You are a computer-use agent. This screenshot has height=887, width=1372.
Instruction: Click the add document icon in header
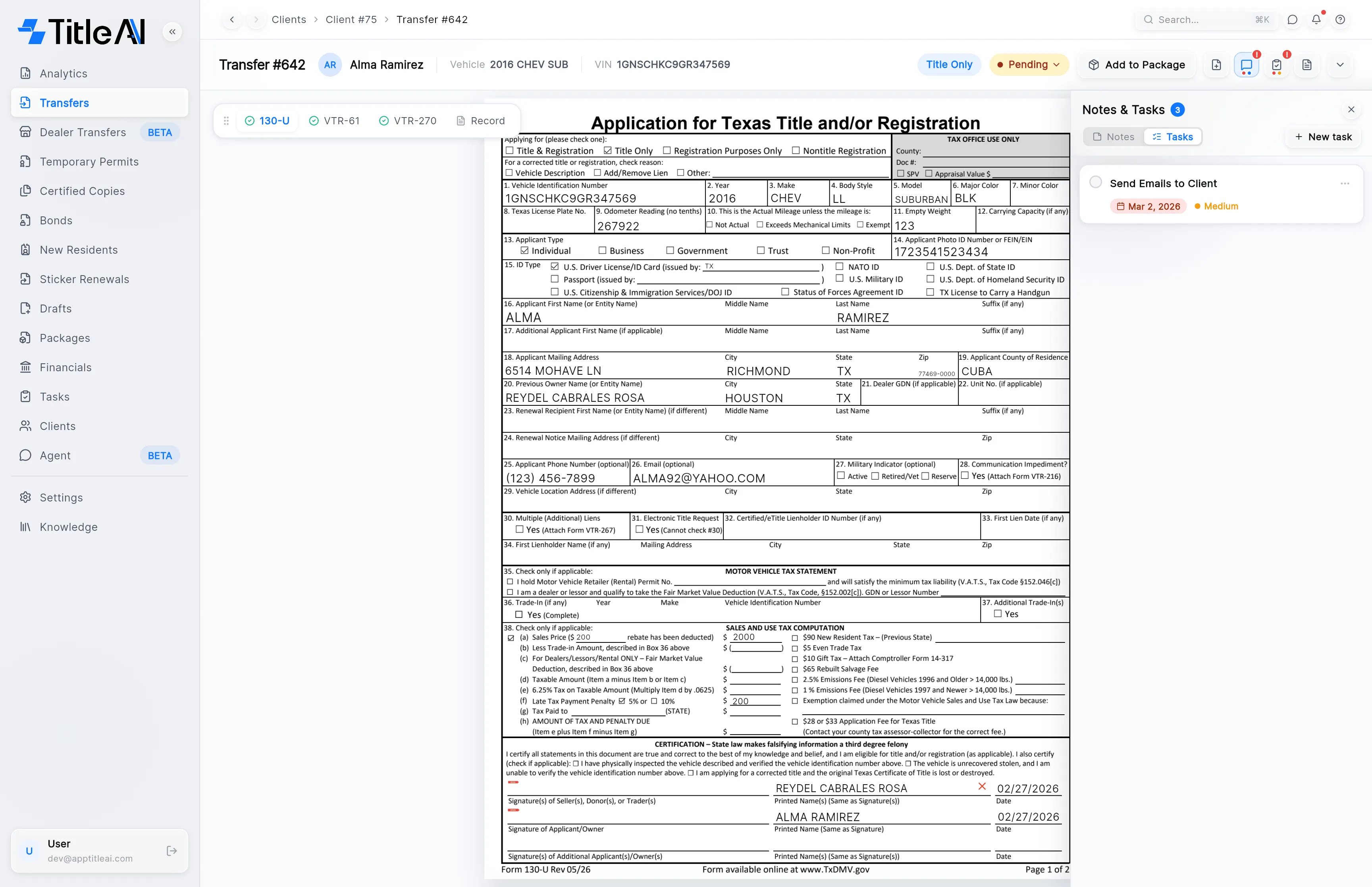click(x=1216, y=65)
